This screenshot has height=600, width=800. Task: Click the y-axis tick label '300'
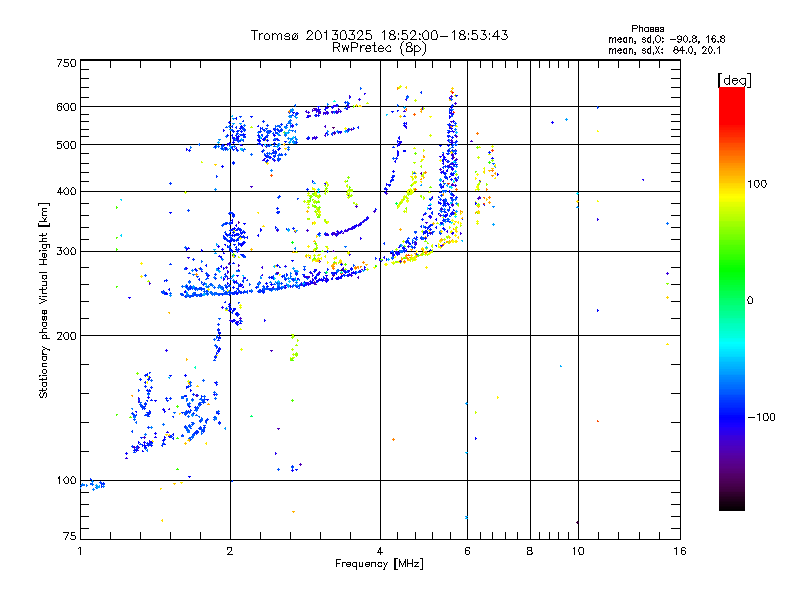click(x=66, y=252)
